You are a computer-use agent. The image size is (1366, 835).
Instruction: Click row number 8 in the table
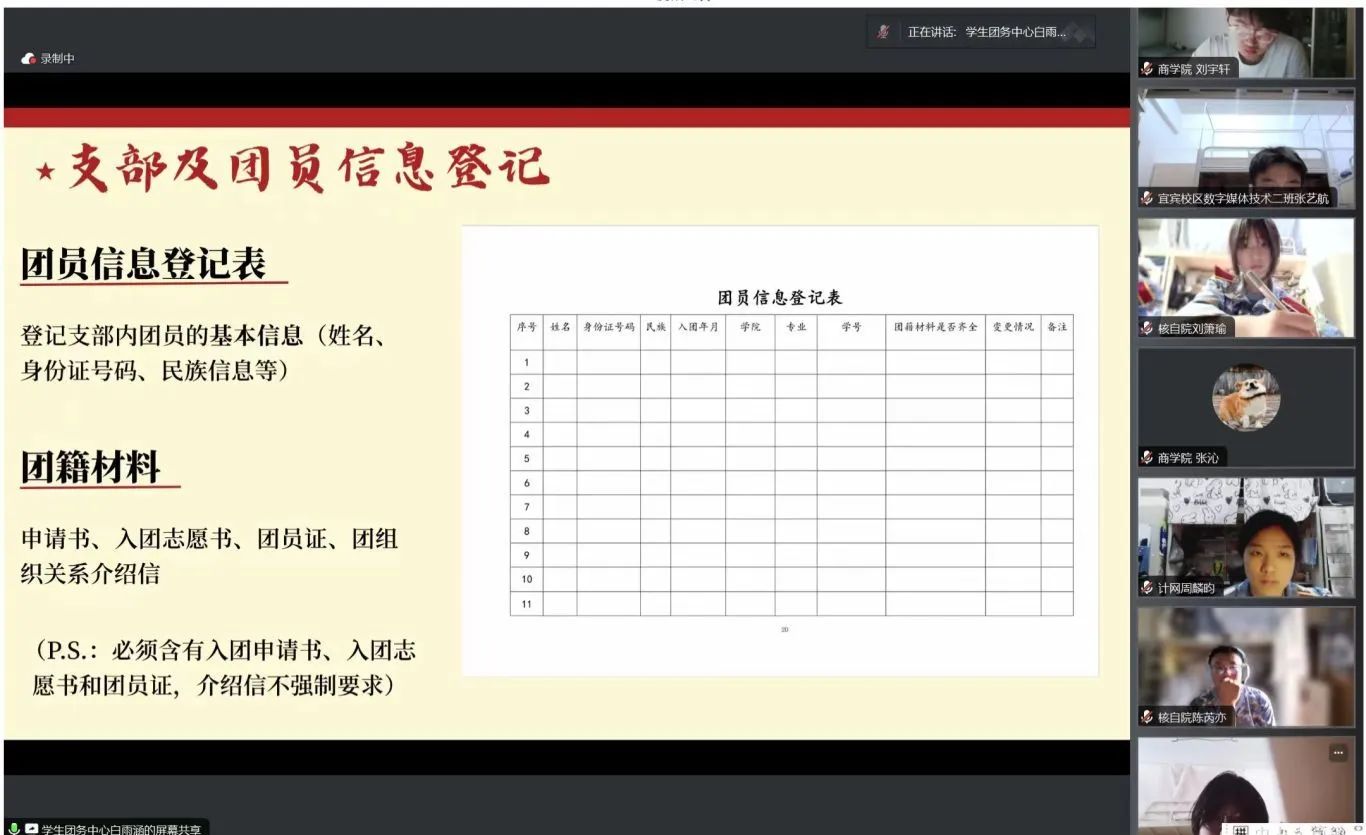(x=526, y=531)
